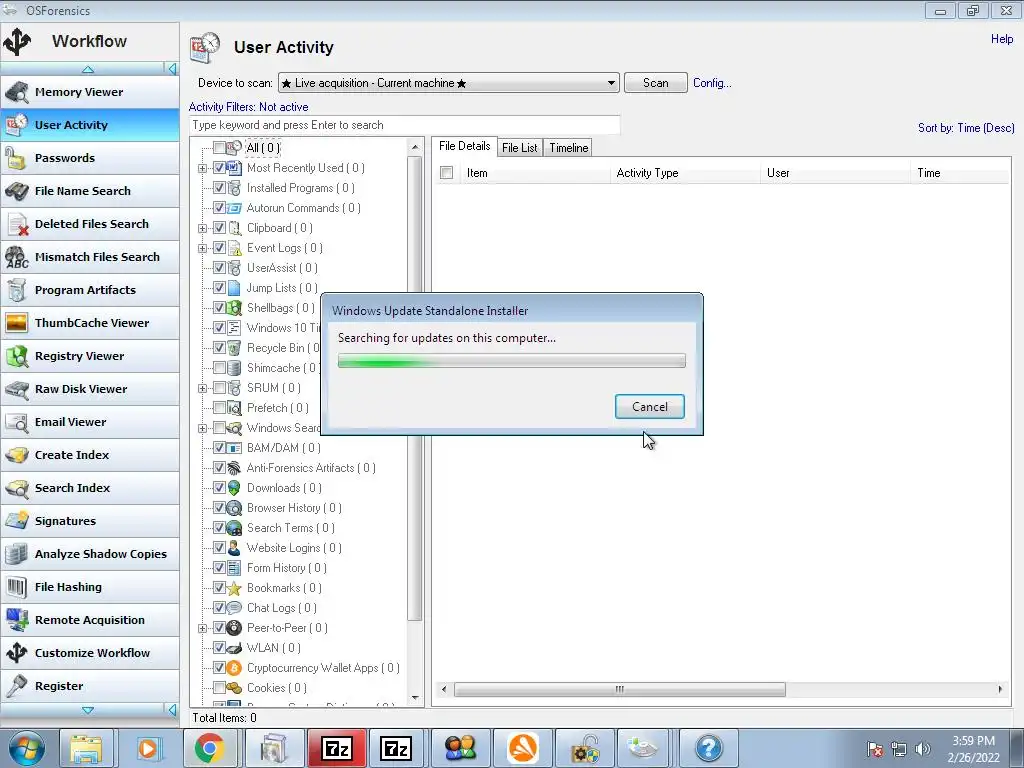
Task: Click the Cryptocurrency Wallet Apps bitcoin icon
Action: tap(234, 668)
